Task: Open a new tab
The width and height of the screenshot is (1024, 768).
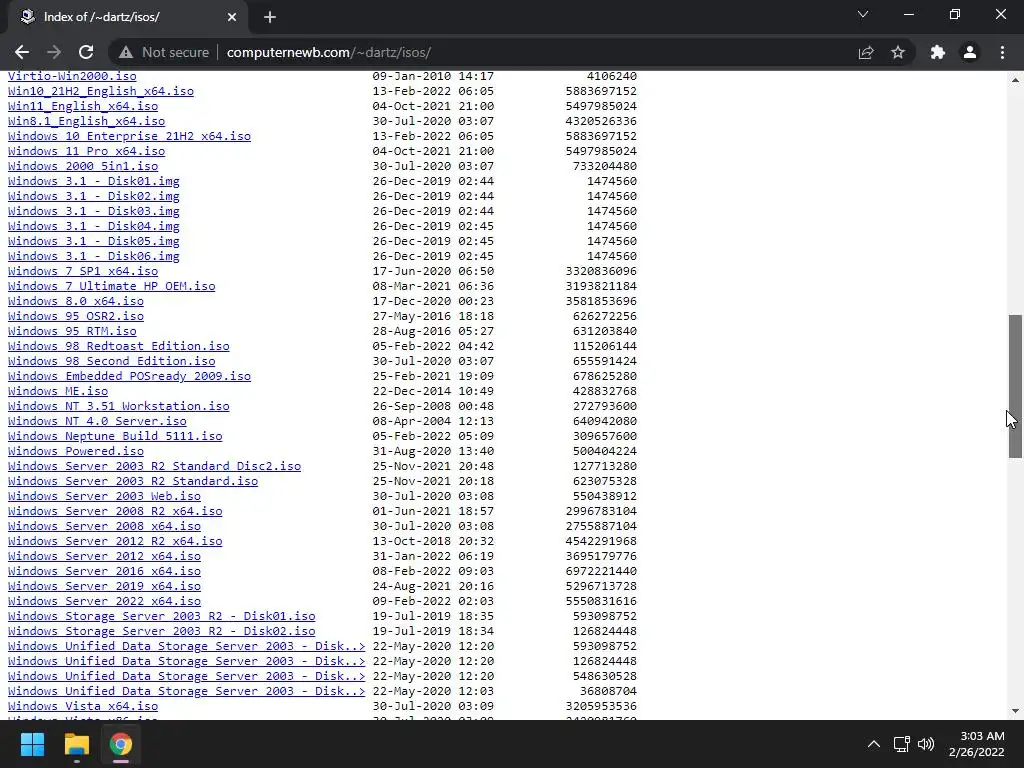Action: 270,17
